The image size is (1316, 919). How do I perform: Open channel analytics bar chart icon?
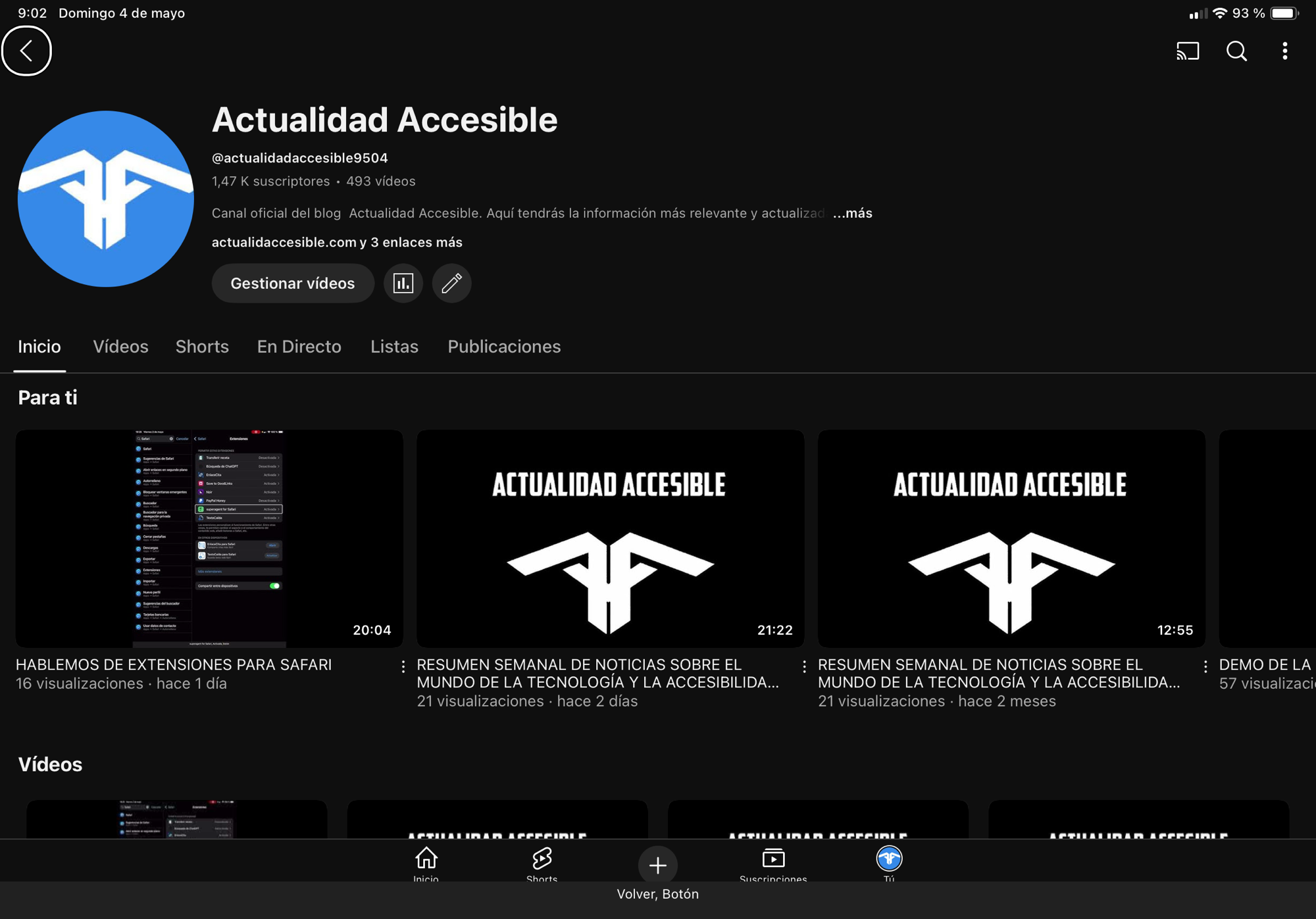pyautogui.click(x=403, y=284)
